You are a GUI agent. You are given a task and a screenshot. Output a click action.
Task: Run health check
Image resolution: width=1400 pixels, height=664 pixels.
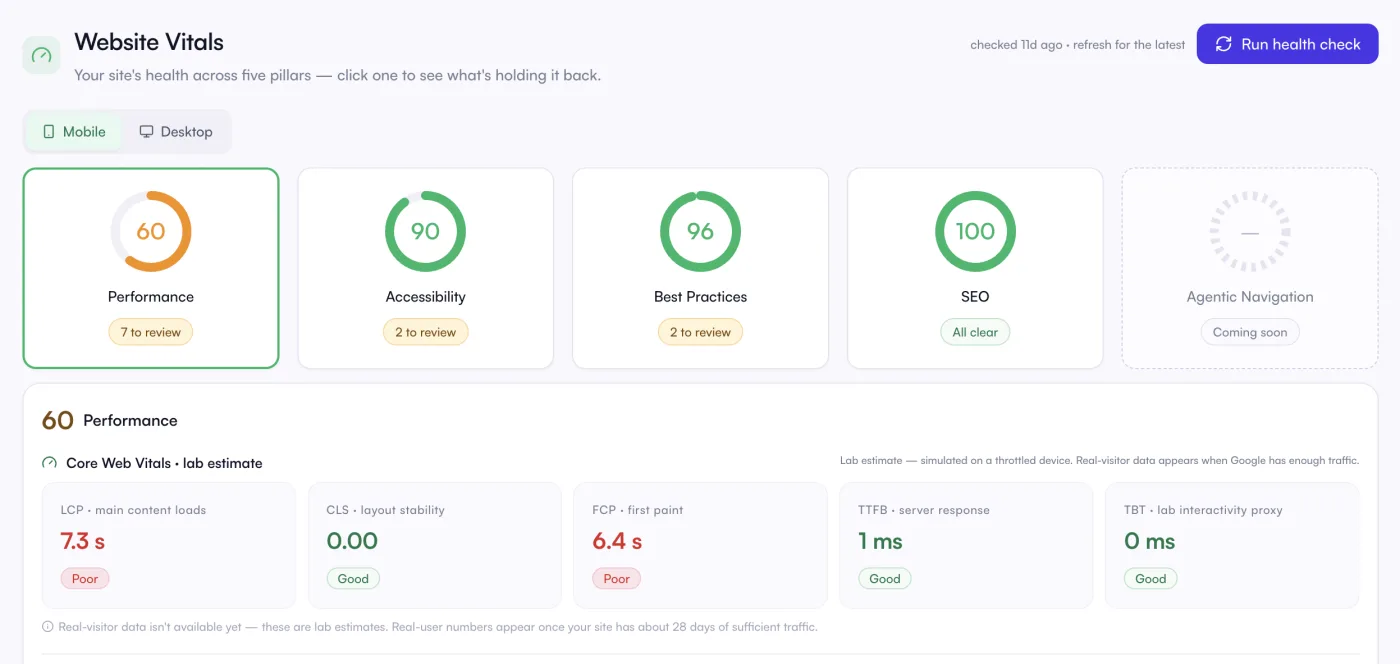[1287, 44]
